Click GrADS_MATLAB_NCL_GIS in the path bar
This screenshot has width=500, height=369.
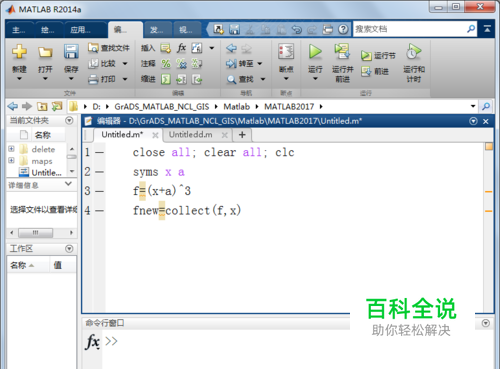(x=162, y=107)
